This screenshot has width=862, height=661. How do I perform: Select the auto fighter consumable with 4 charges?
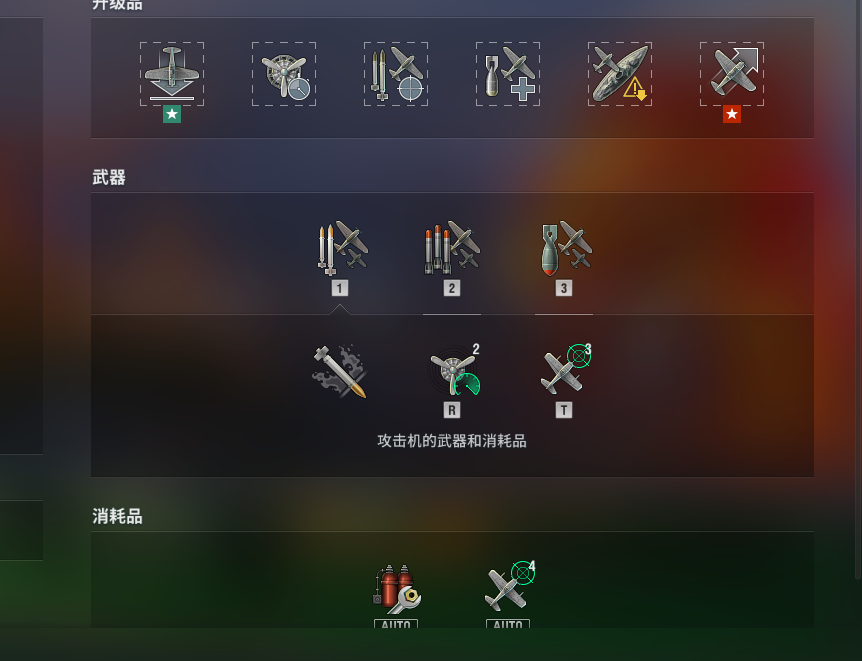pyautogui.click(x=508, y=594)
